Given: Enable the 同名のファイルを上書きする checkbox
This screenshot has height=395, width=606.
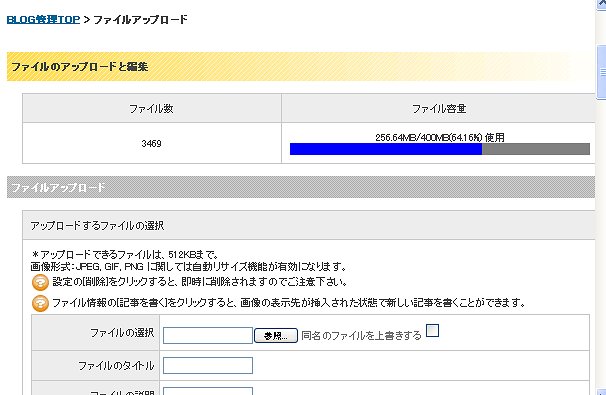Looking at the screenshot, I should 432,330.
